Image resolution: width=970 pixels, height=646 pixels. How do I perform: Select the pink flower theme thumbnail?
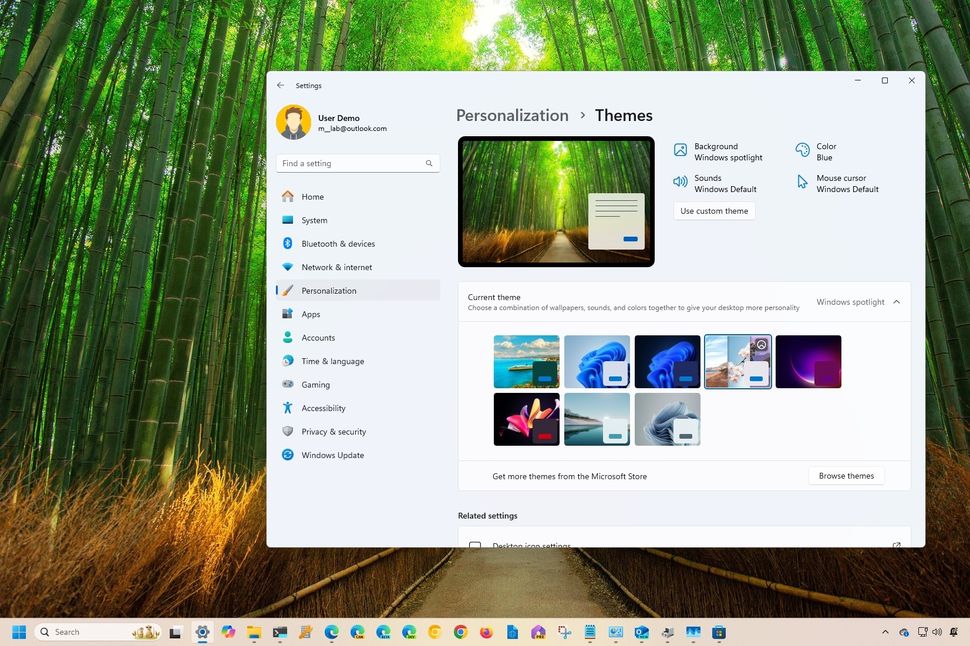(x=526, y=419)
